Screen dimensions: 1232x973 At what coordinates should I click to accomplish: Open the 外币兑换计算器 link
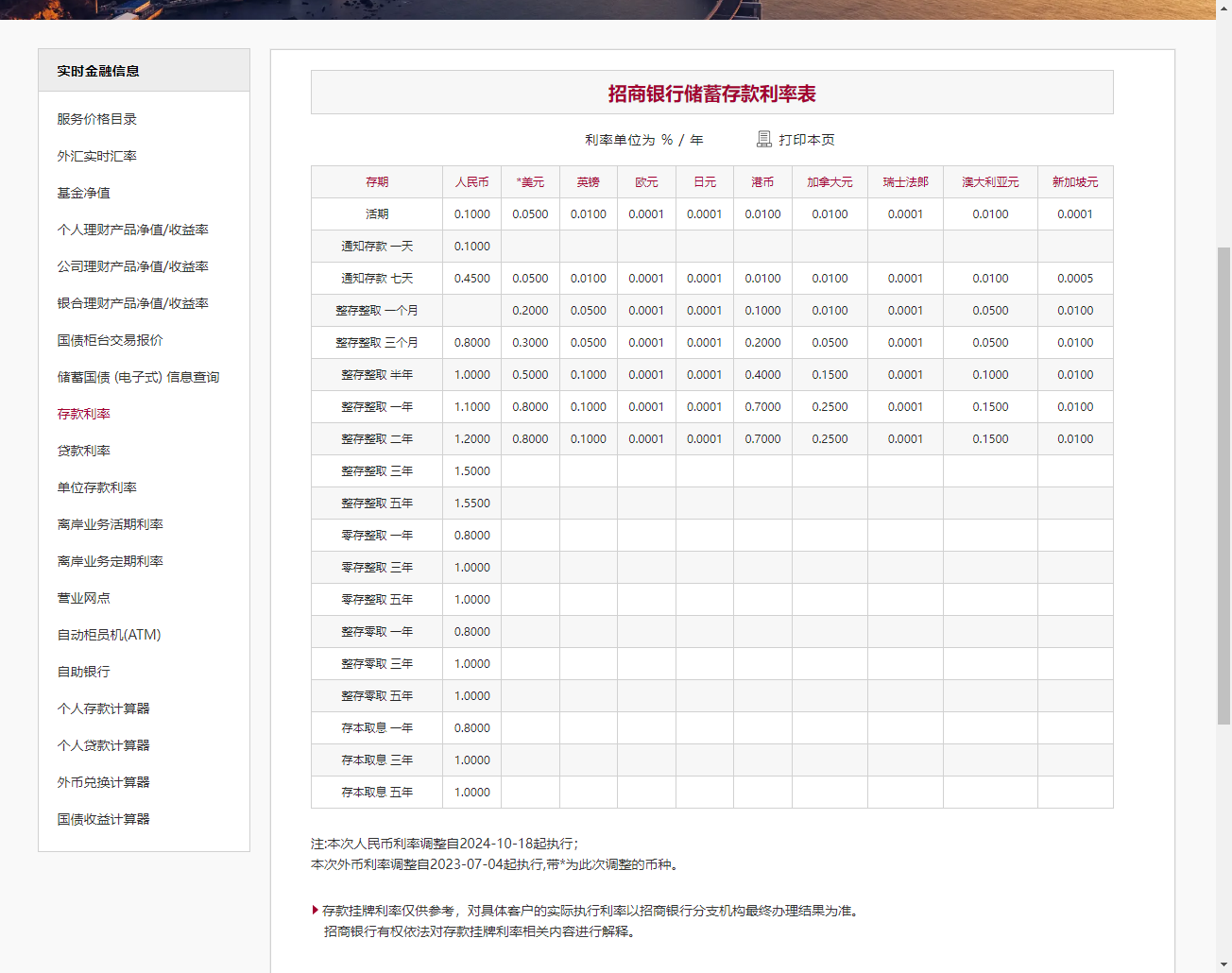103,782
